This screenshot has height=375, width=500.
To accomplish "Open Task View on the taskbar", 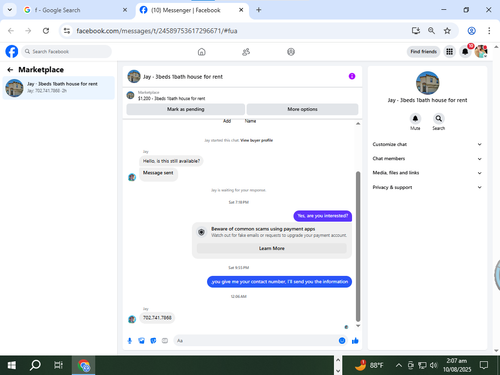I will pos(58,365).
